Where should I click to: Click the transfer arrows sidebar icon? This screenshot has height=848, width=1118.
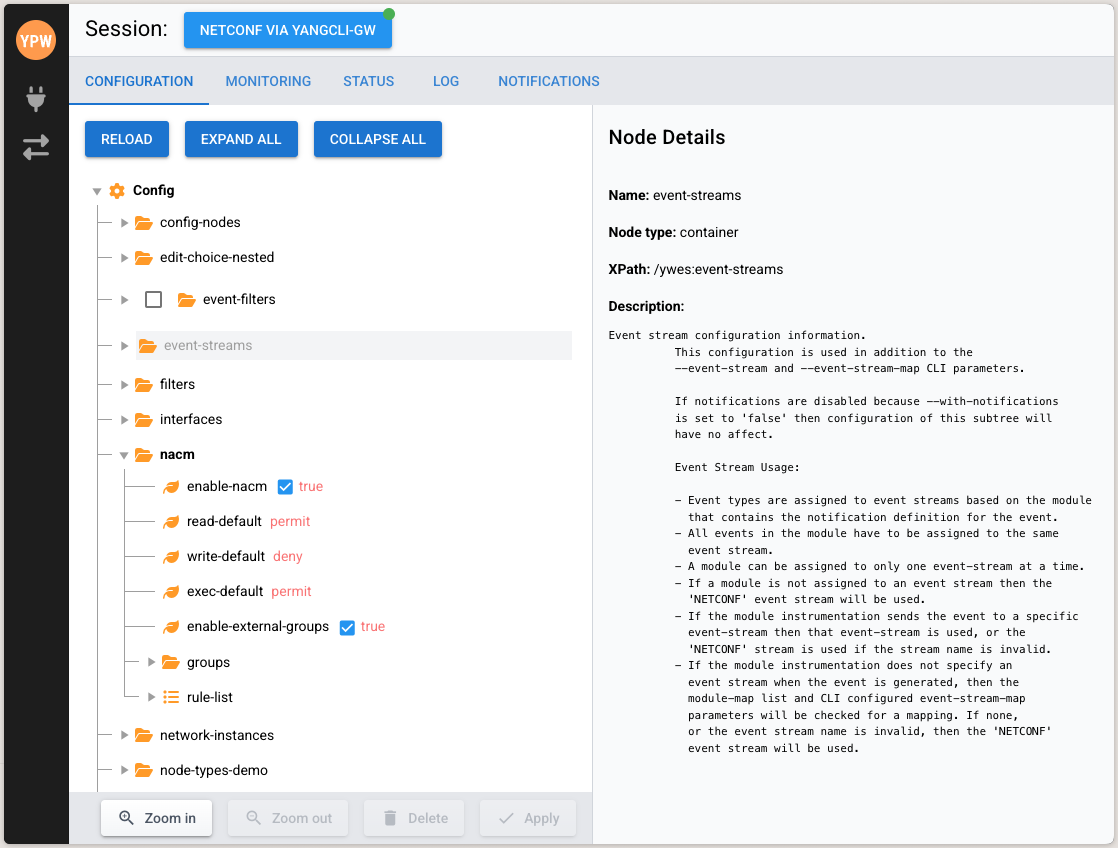click(x=36, y=148)
